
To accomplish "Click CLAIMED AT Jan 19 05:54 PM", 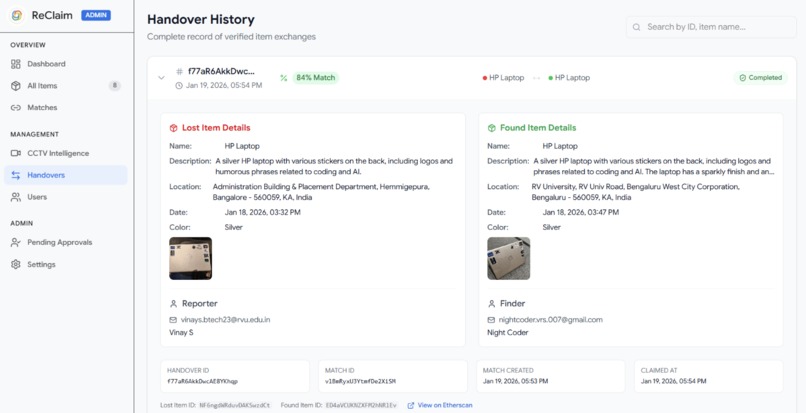I will [673, 382].
